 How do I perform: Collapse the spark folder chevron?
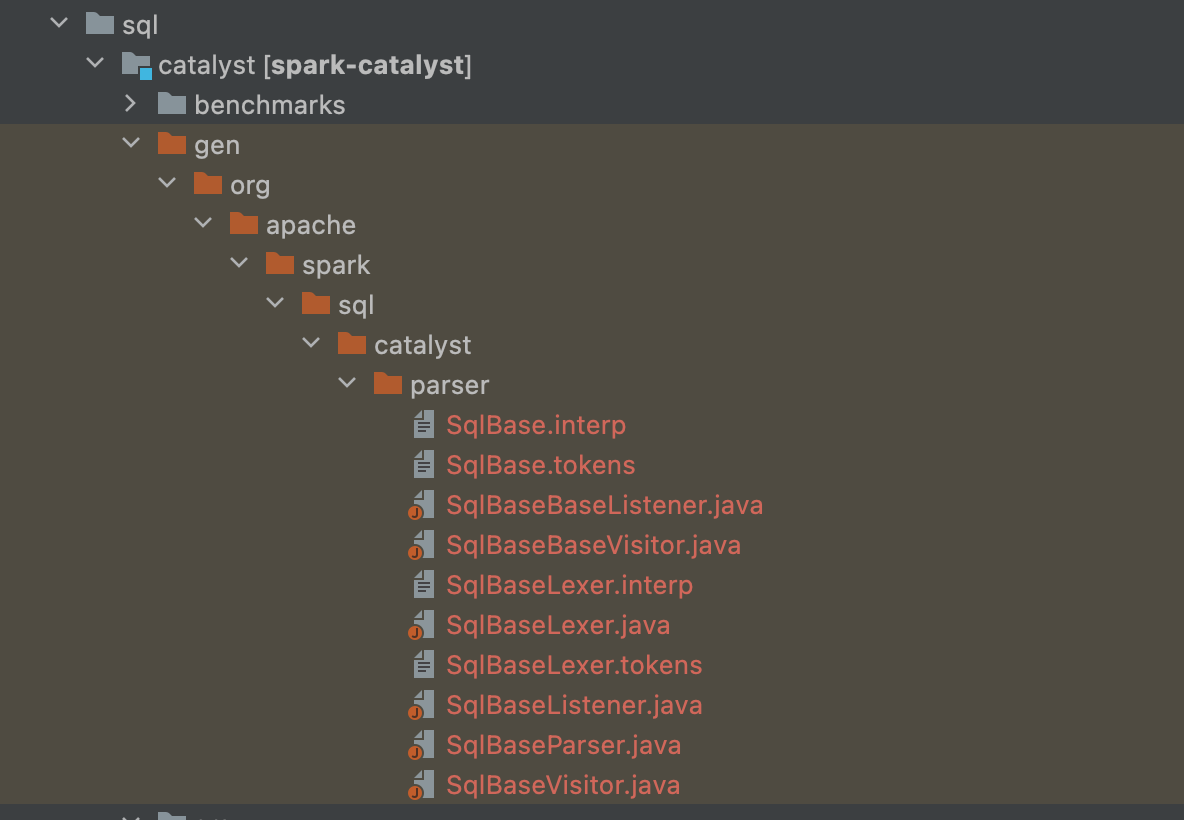tap(239, 264)
